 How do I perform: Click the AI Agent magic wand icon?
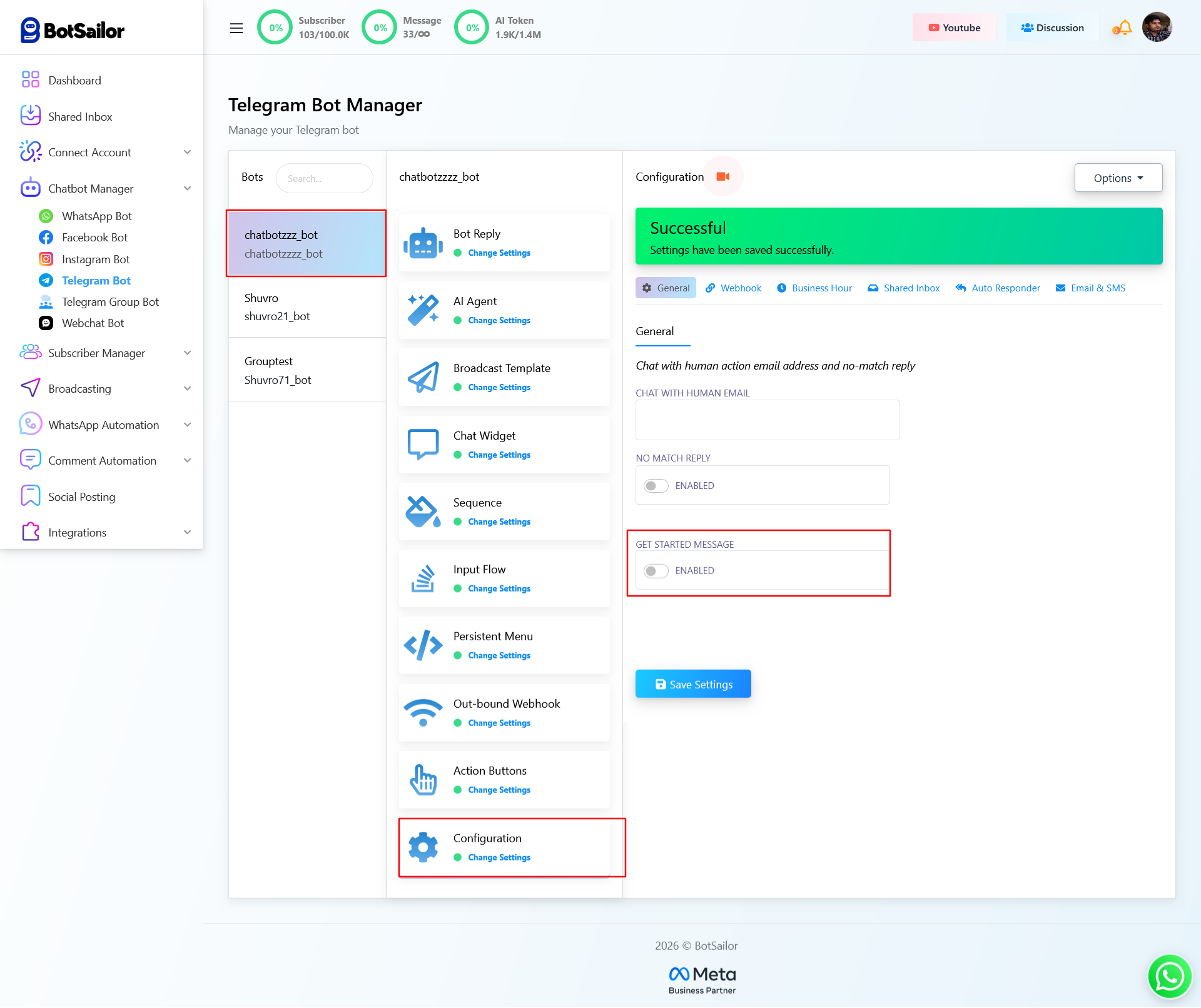click(x=423, y=310)
